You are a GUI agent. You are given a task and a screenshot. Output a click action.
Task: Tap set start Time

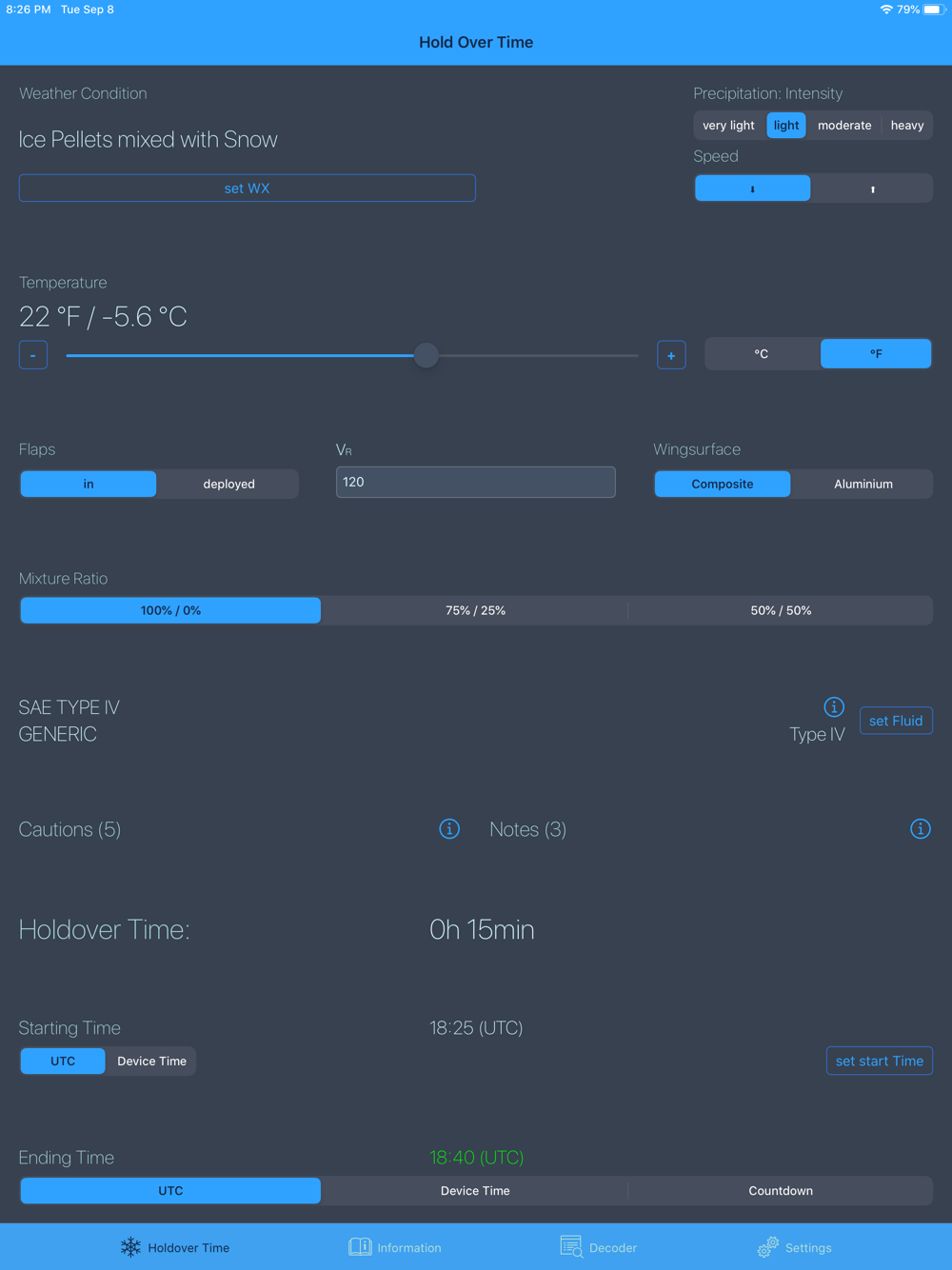880,1061
